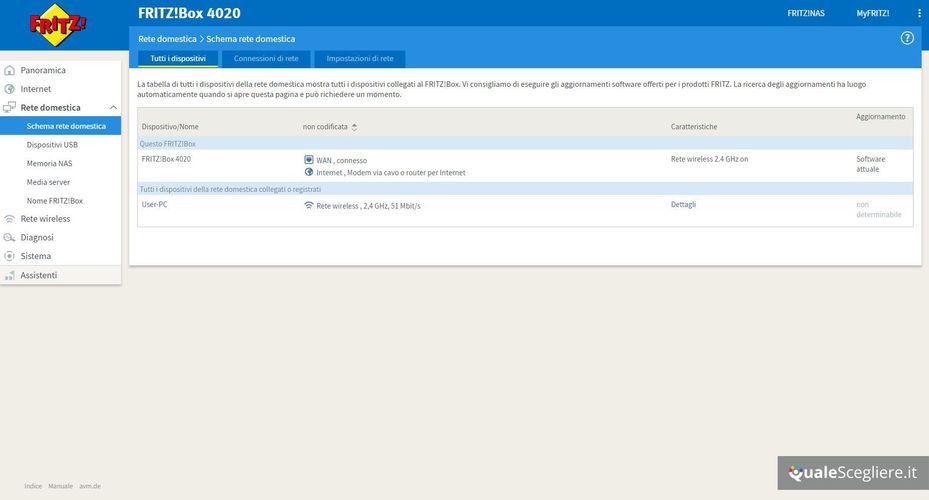Viewport: 929px width, 500px height.
Task: Open MyFRITZ! in the header
Action: tap(872, 13)
